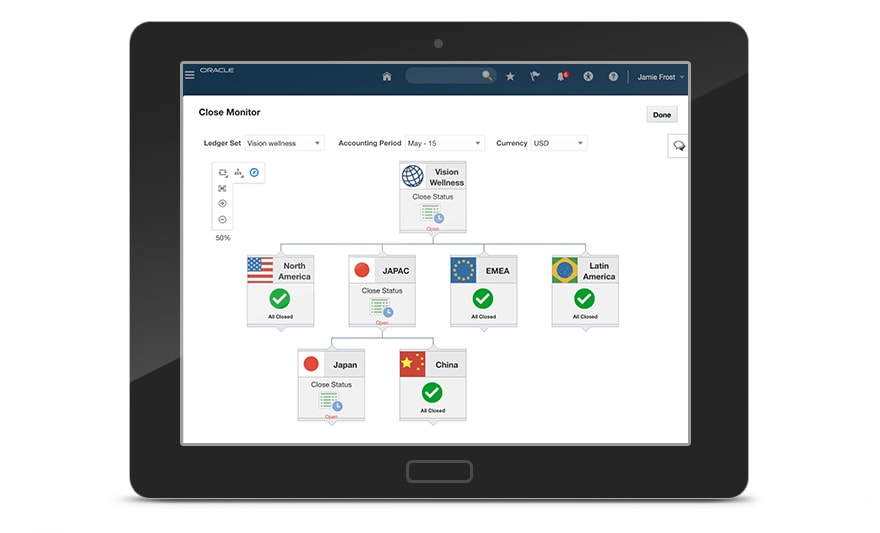Click the Latin America Brazil flag

point(565,270)
